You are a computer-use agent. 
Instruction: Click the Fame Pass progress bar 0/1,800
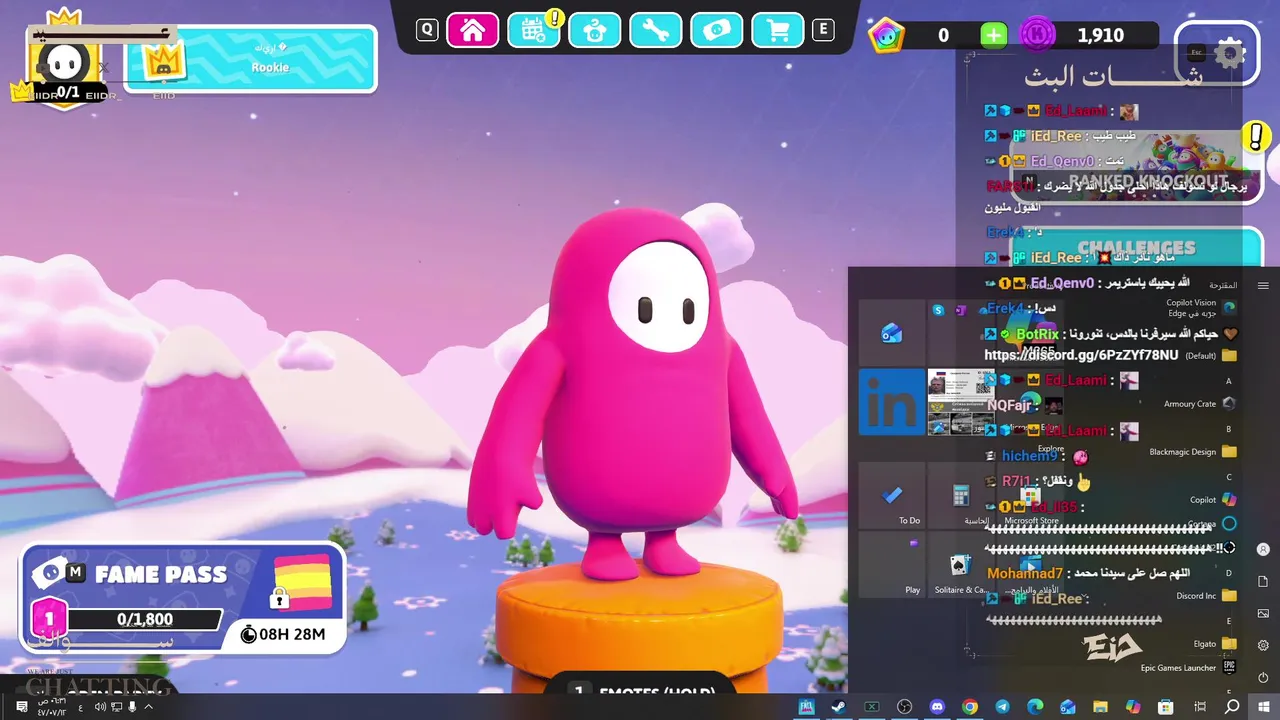(x=145, y=620)
